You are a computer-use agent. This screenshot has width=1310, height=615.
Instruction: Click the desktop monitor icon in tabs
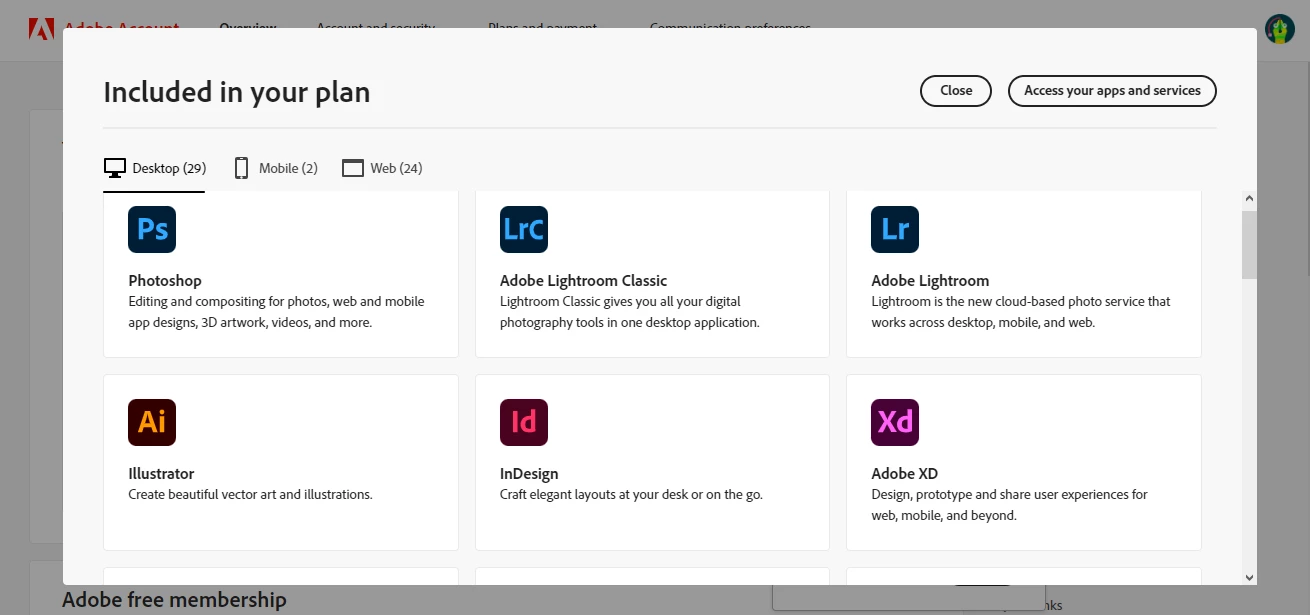click(115, 168)
